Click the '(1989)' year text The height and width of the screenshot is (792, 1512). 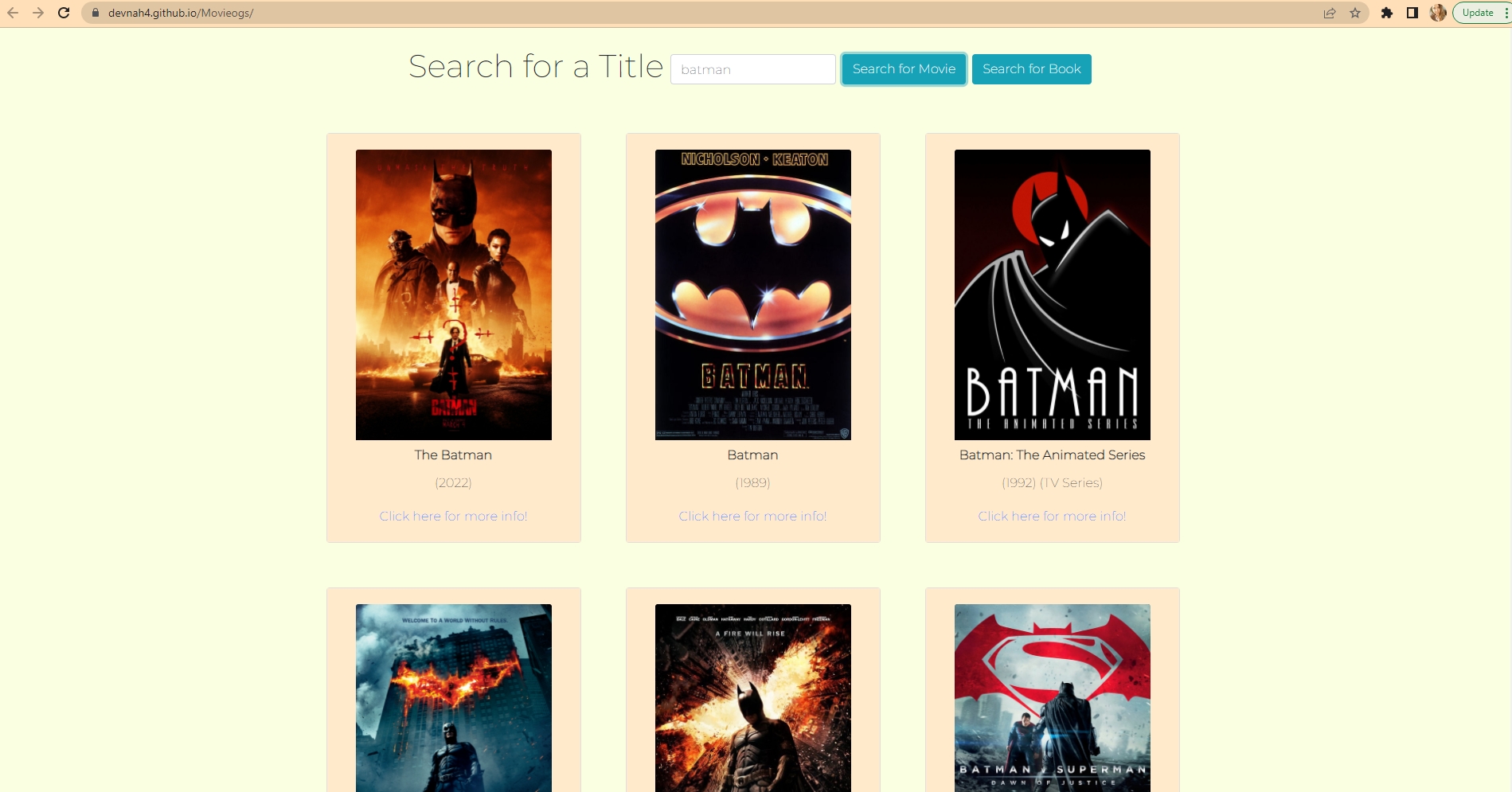pyautogui.click(x=752, y=483)
